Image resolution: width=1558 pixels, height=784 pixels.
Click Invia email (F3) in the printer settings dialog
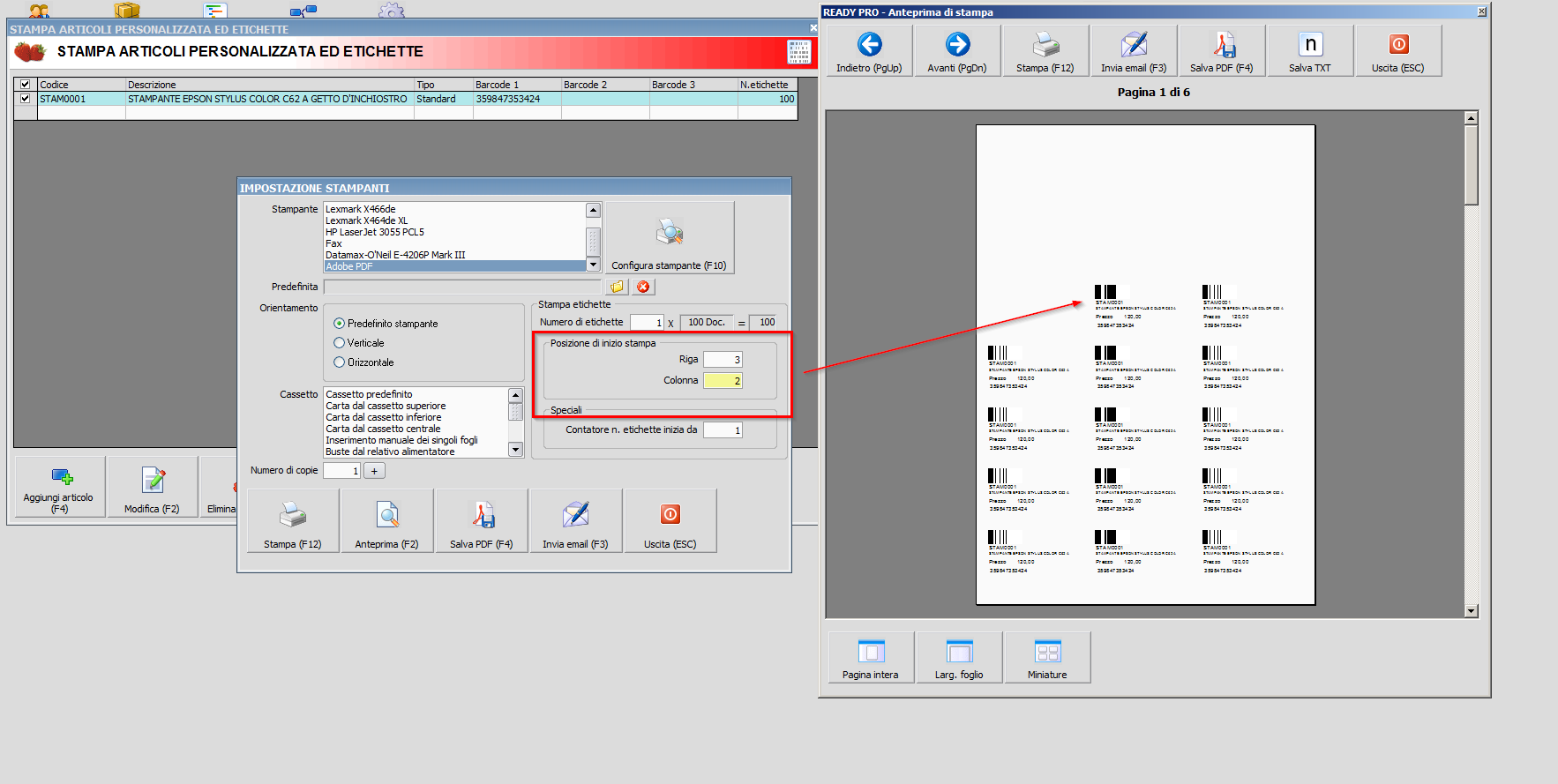576,521
